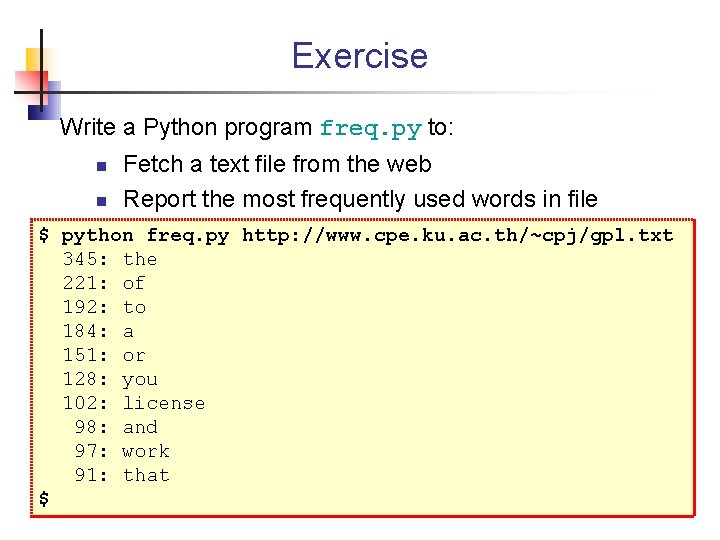Click the blue decorative square in the corner
This screenshot has height=540, width=720.
click(x=50, y=96)
